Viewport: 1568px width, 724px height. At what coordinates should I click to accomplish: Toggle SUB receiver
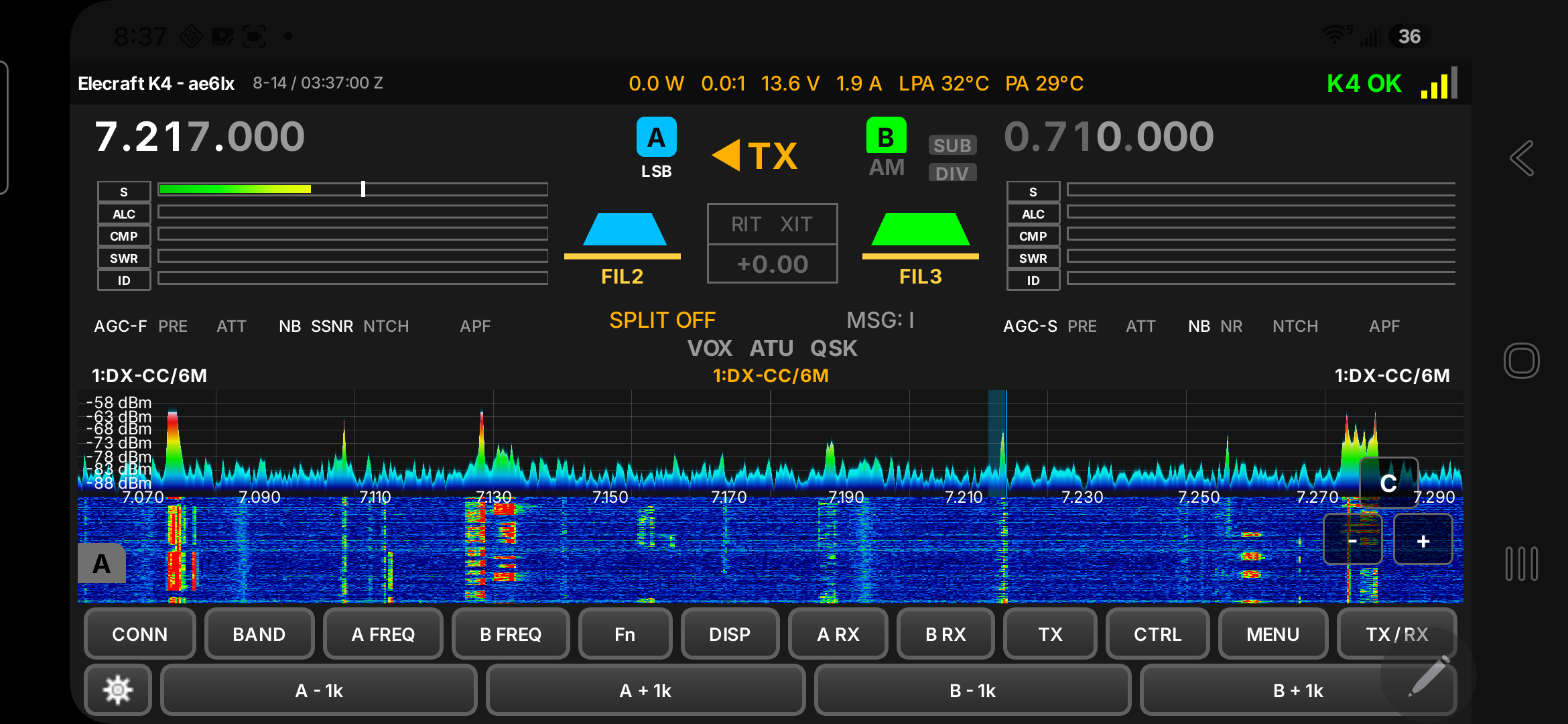952,145
